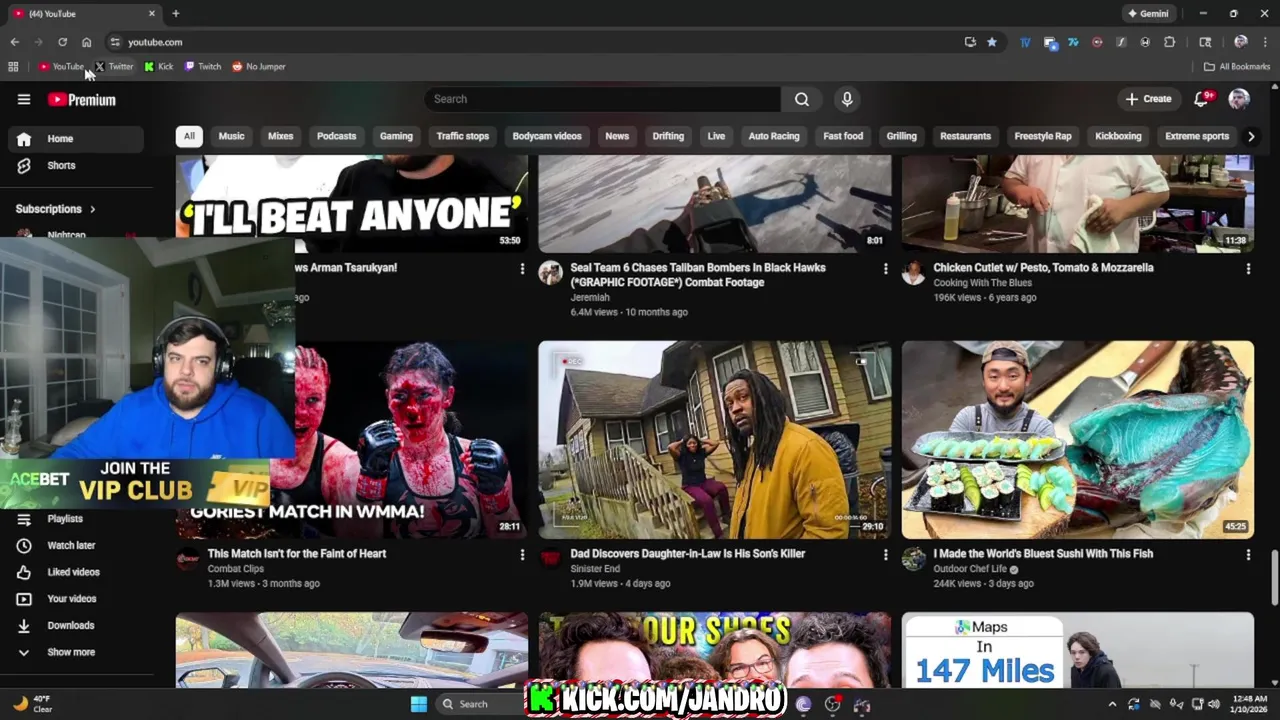The image size is (1280, 720).
Task: Expand the Subscriptions section chevron
Action: pyautogui.click(x=92, y=209)
